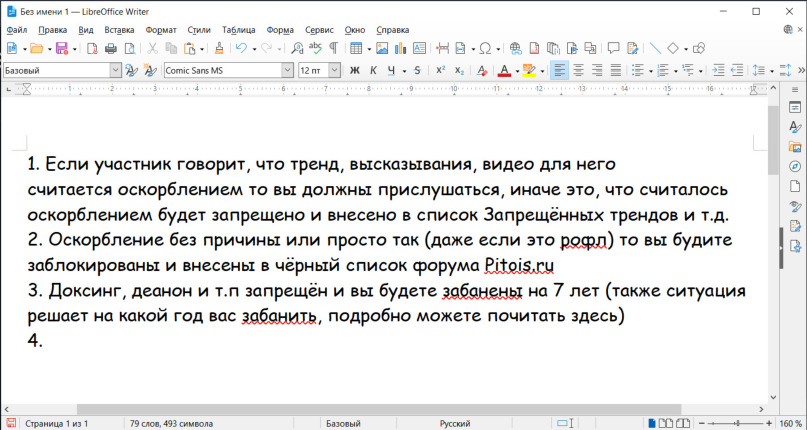Click the Clear Direct Formatting icon
This screenshot has width=807, height=430.
pyautogui.click(x=482, y=70)
